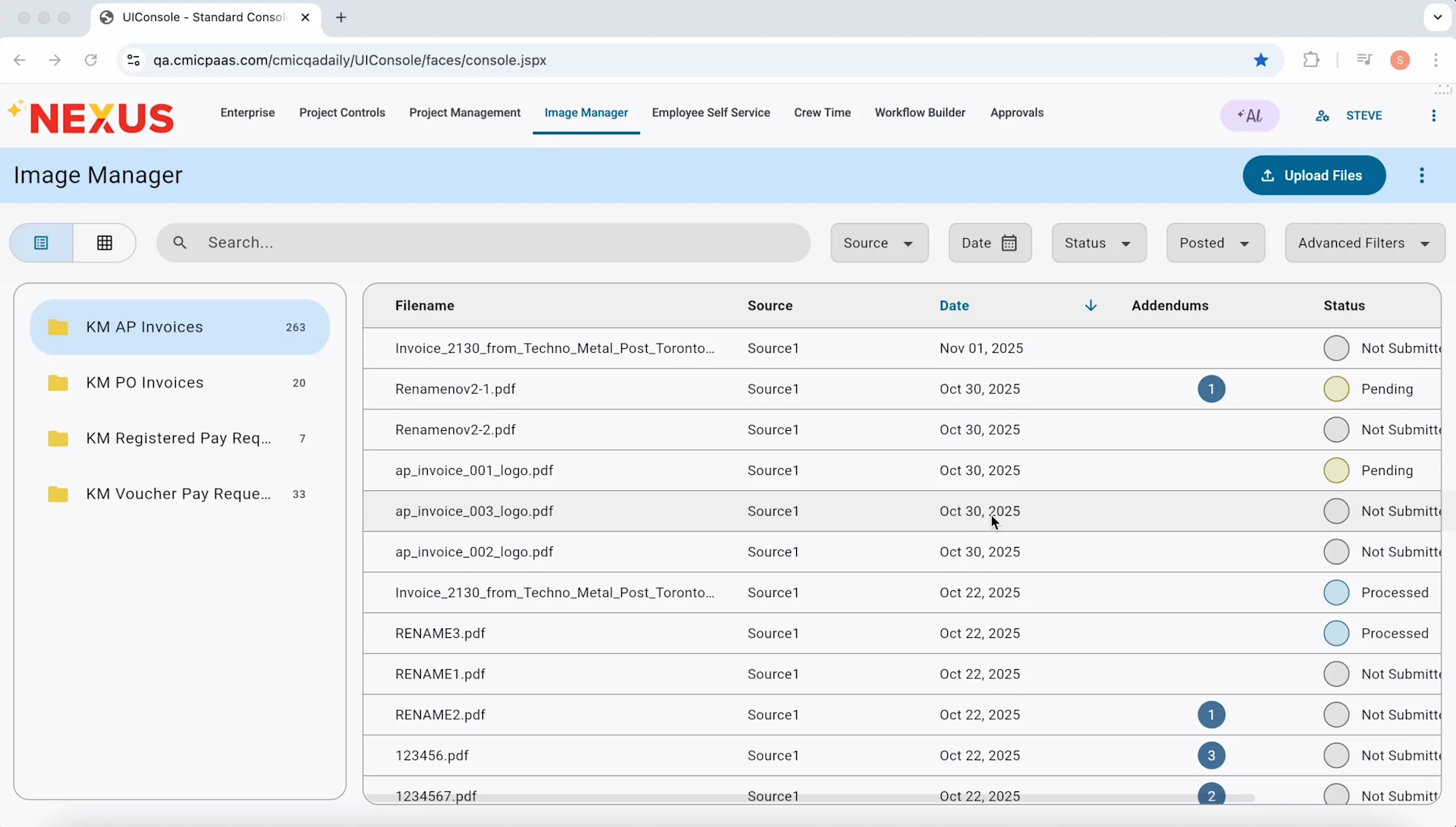
Task: Open the Date calendar filter
Action: [990, 243]
